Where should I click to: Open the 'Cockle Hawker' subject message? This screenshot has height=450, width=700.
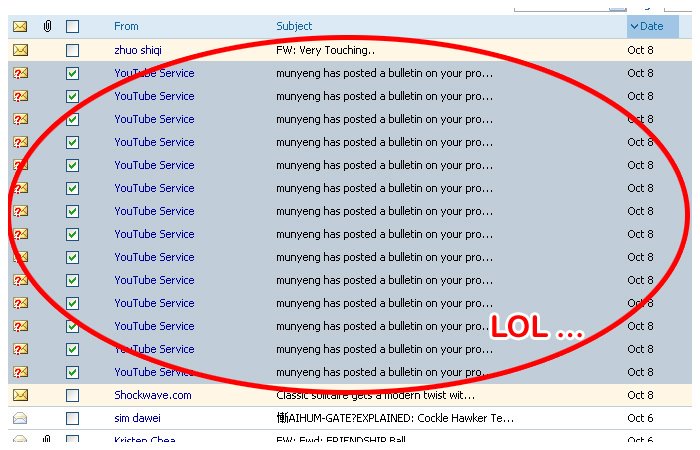[x=395, y=418]
